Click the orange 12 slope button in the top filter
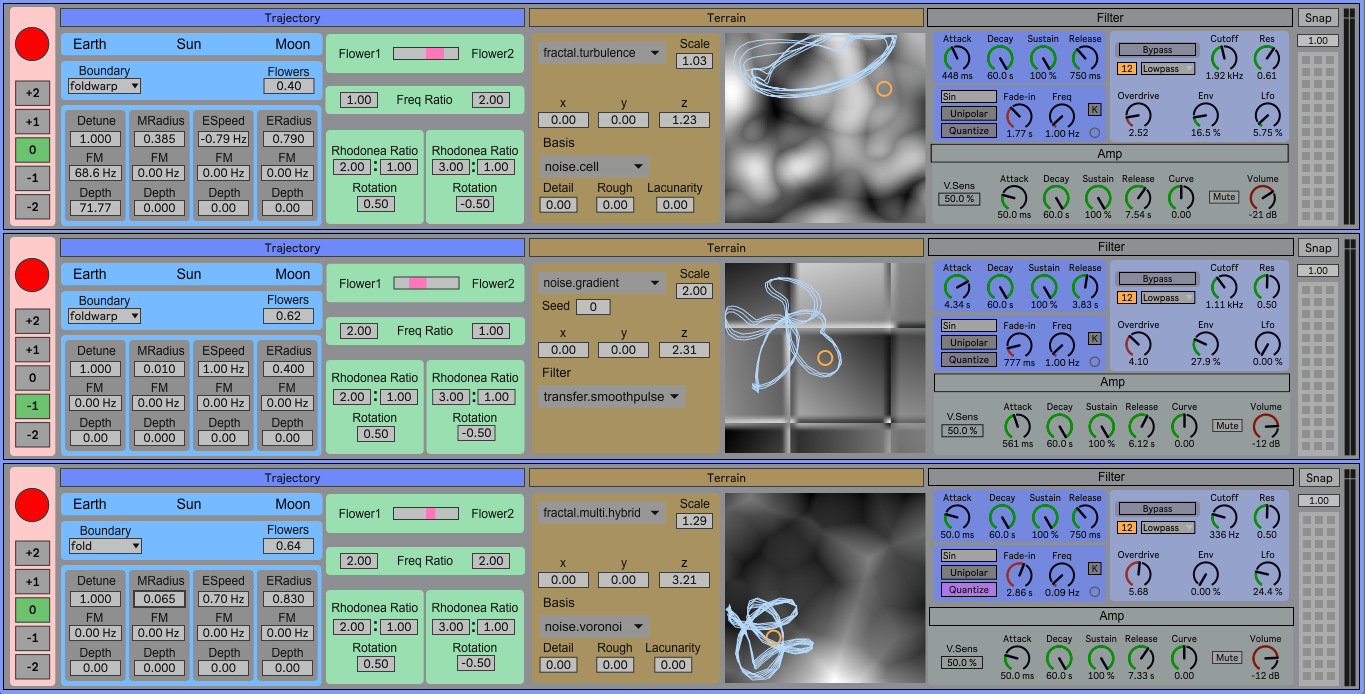The image size is (1365, 694). tap(1126, 69)
